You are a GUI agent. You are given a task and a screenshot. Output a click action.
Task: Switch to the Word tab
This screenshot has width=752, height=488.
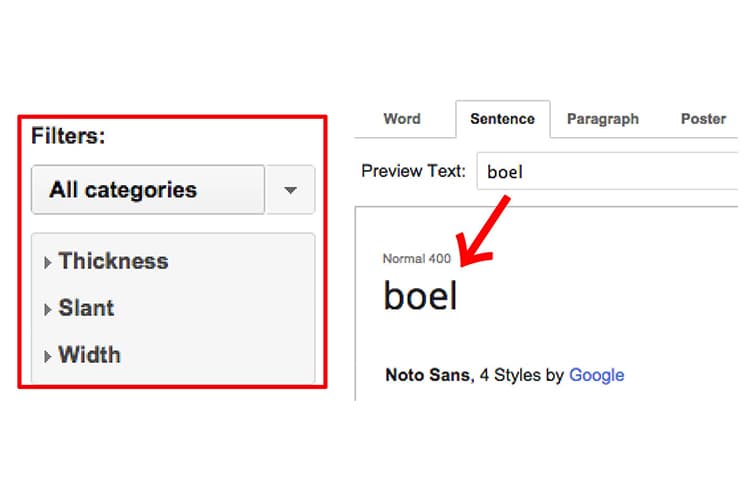click(402, 119)
